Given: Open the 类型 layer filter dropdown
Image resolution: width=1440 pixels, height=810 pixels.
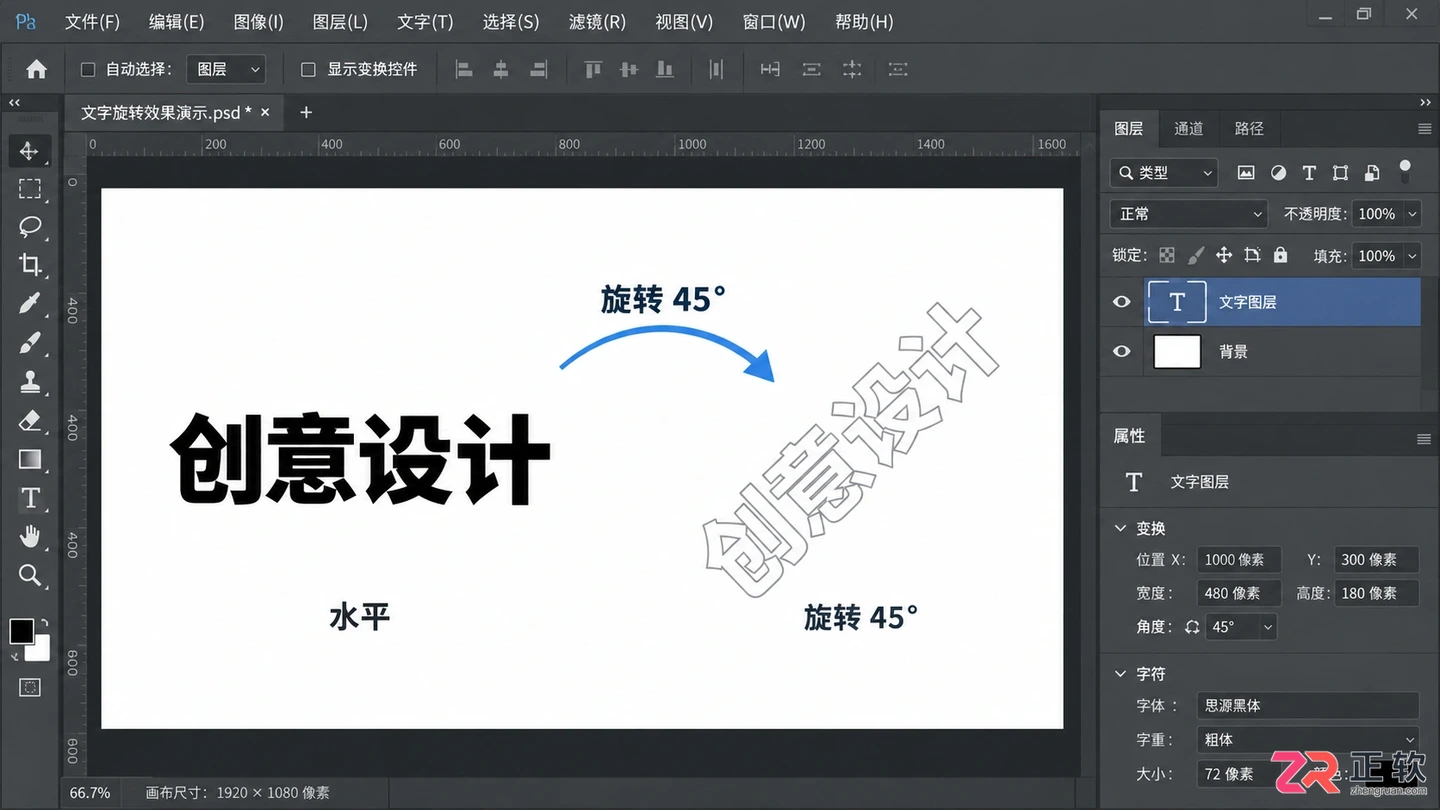Looking at the screenshot, I should (1164, 173).
